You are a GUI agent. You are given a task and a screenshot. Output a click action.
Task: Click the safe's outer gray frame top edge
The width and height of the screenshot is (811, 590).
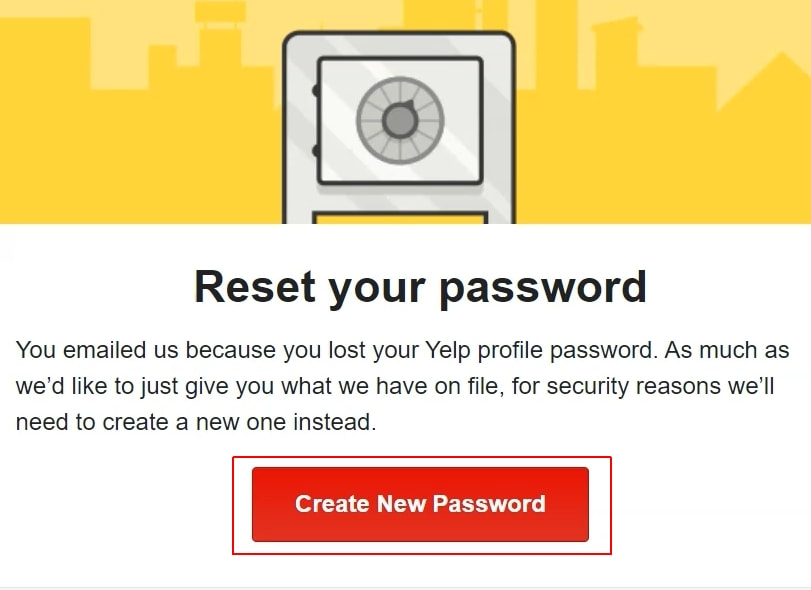click(399, 37)
